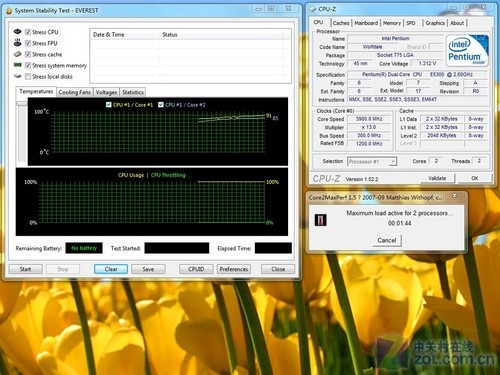The width and height of the screenshot is (500, 375).
Task: Click the disk icon beside Stress local disks
Action: 18,76
